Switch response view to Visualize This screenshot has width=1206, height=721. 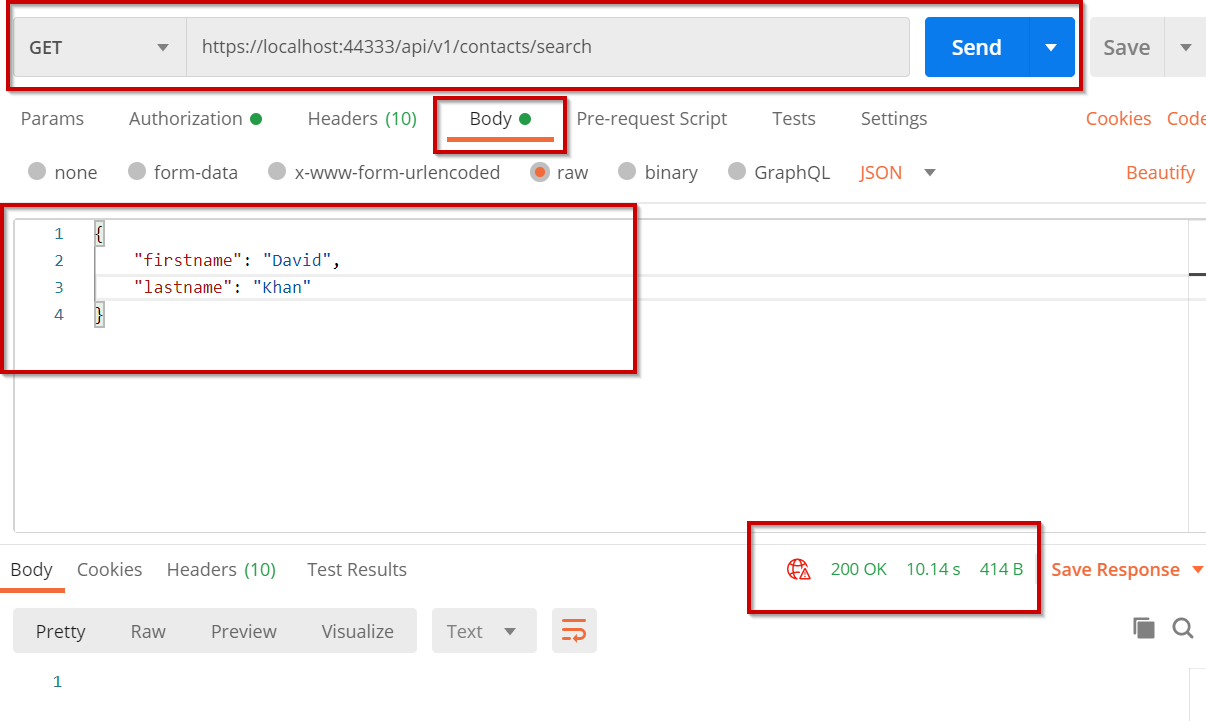(358, 631)
